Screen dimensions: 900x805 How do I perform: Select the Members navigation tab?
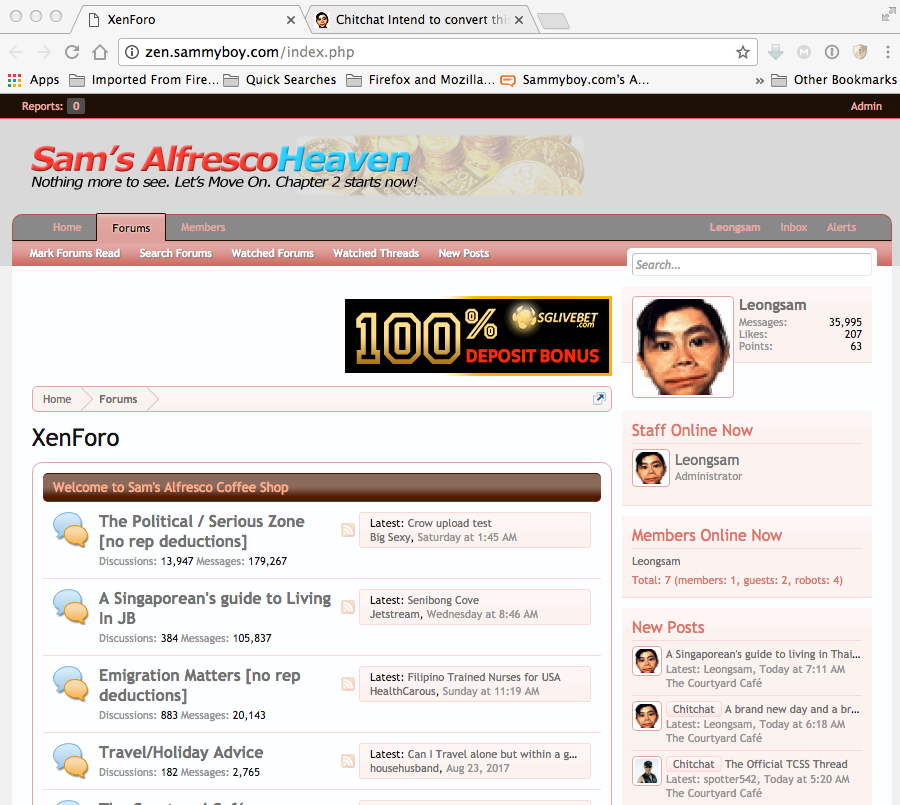pos(203,227)
